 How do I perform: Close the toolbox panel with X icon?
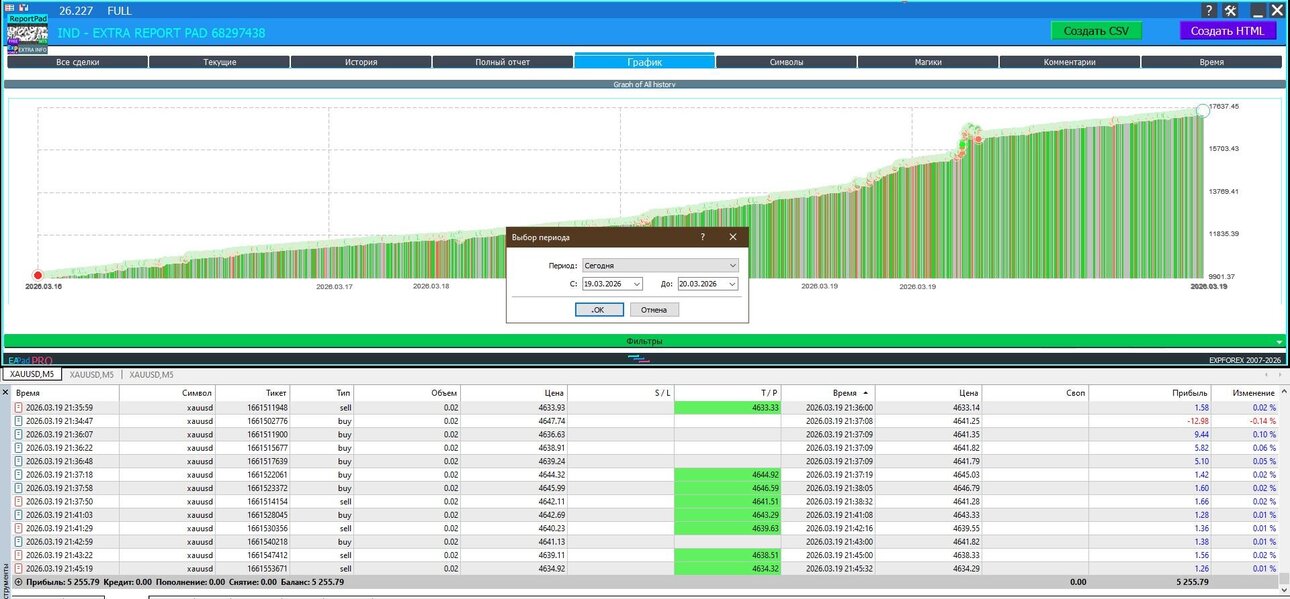5,392
